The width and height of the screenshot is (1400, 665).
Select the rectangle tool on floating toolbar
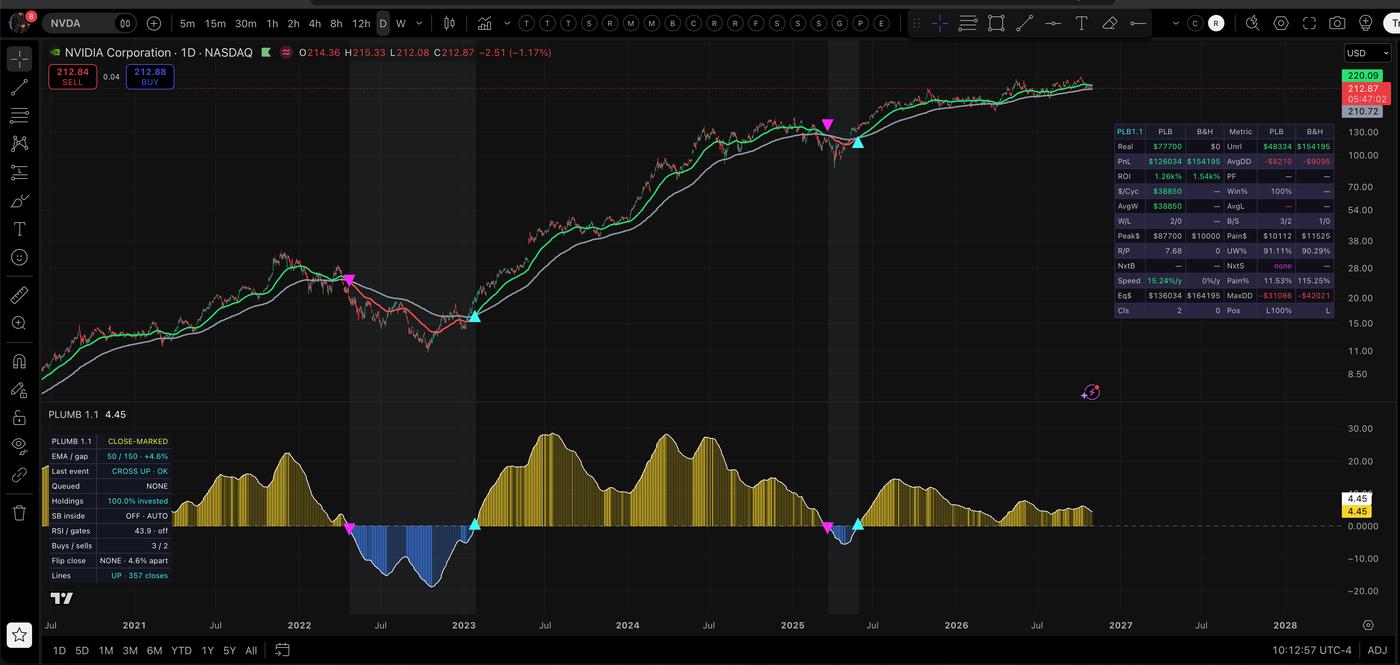point(996,23)
